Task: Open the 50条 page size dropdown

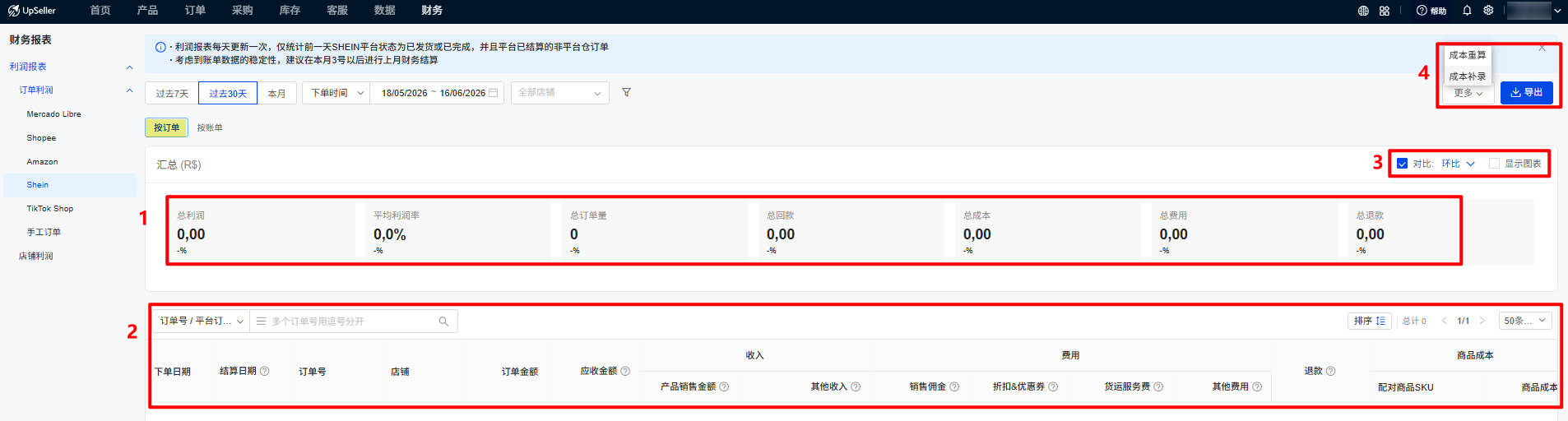Action: point(1524,321)
